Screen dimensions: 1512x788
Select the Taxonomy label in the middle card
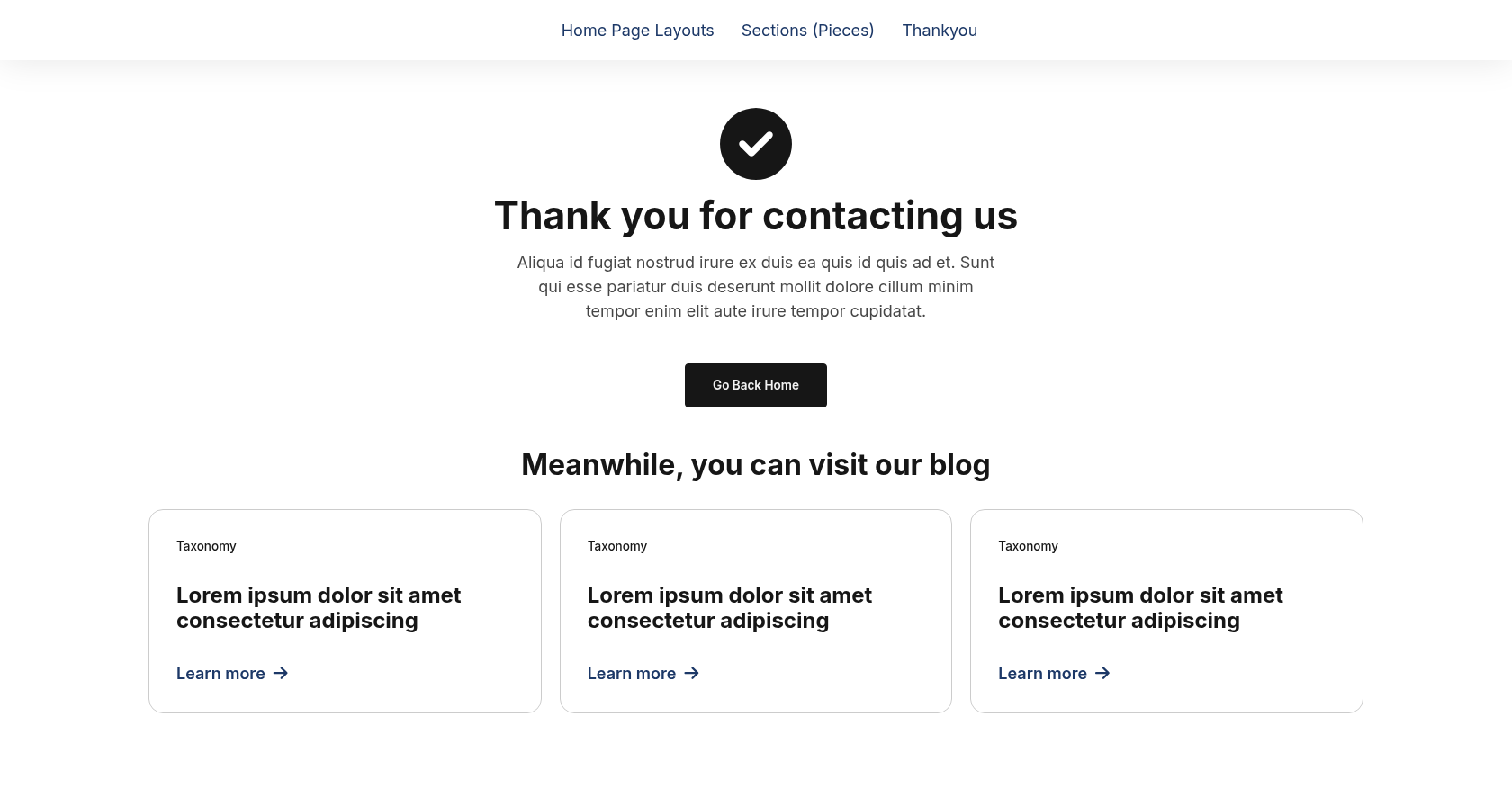617,546
